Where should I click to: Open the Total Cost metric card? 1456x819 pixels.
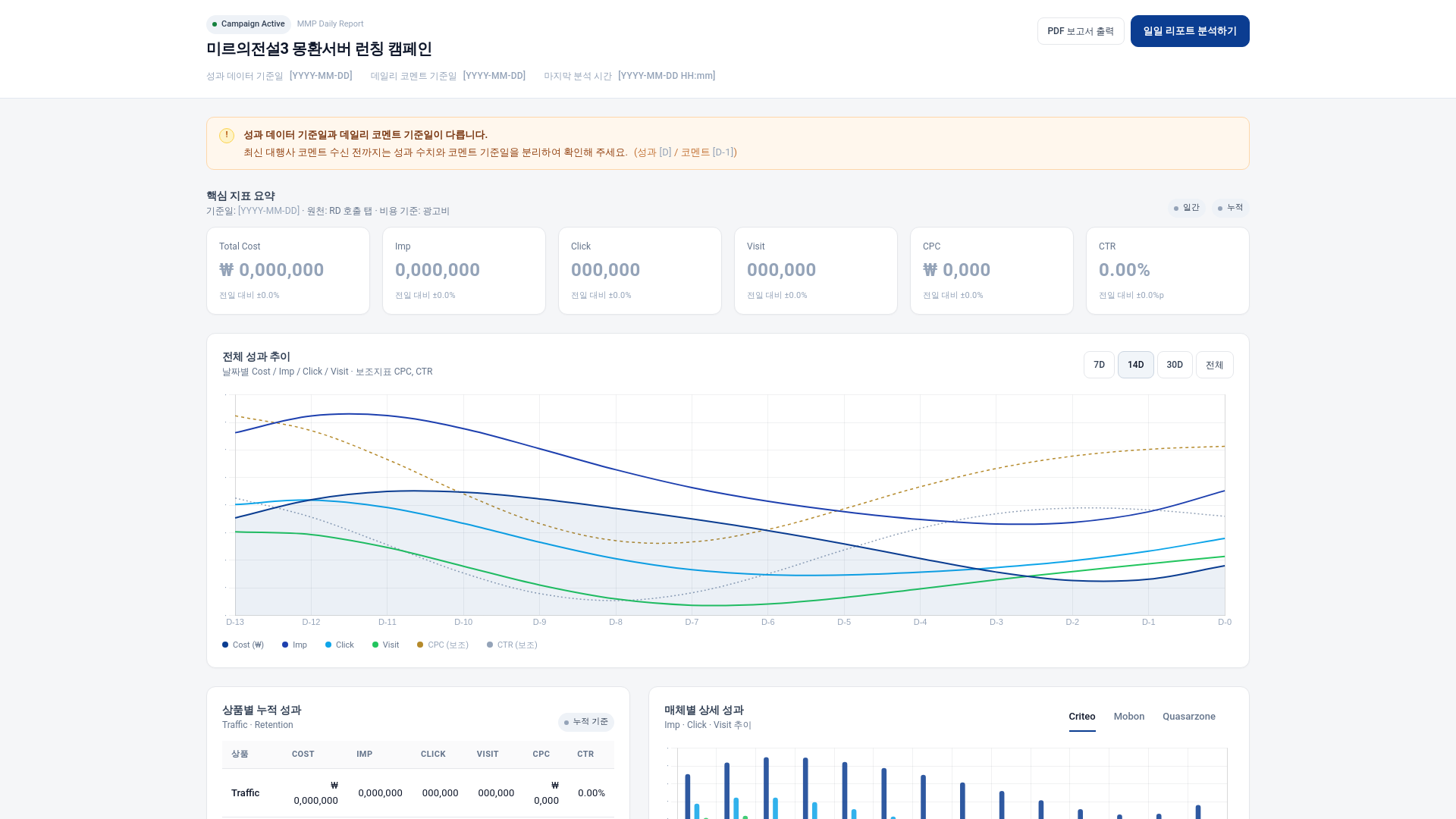click(x=288, y=271)
